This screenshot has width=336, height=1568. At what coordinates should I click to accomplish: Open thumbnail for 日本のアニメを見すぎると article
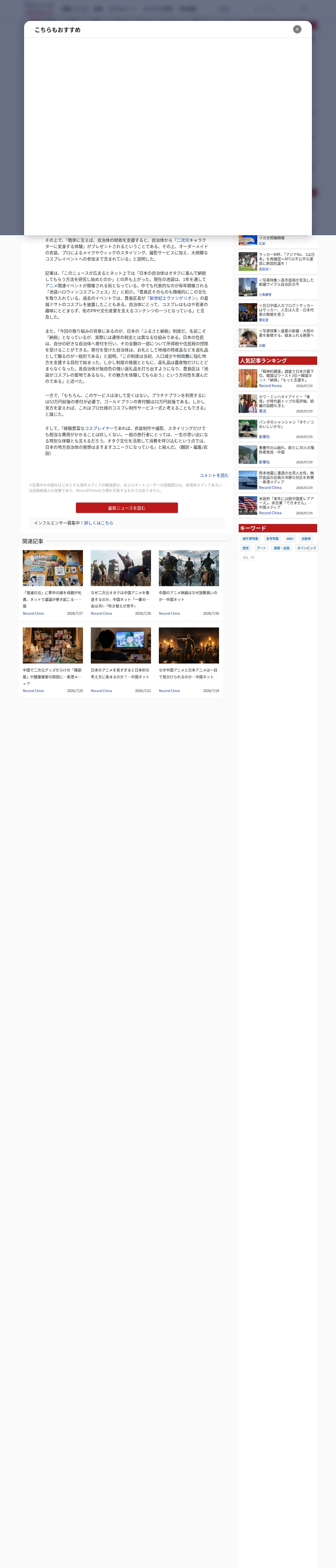(x=121, y=645)
